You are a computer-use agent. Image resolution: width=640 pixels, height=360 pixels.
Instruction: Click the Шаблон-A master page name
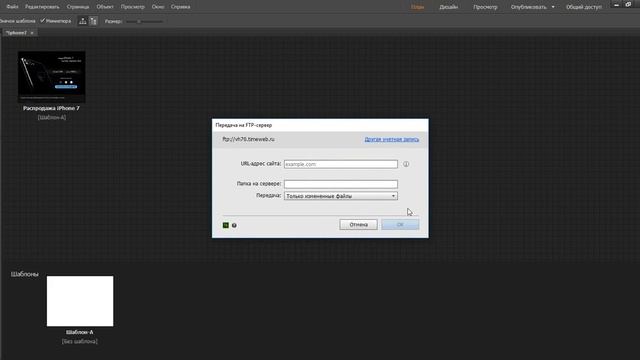click(80, 332)
